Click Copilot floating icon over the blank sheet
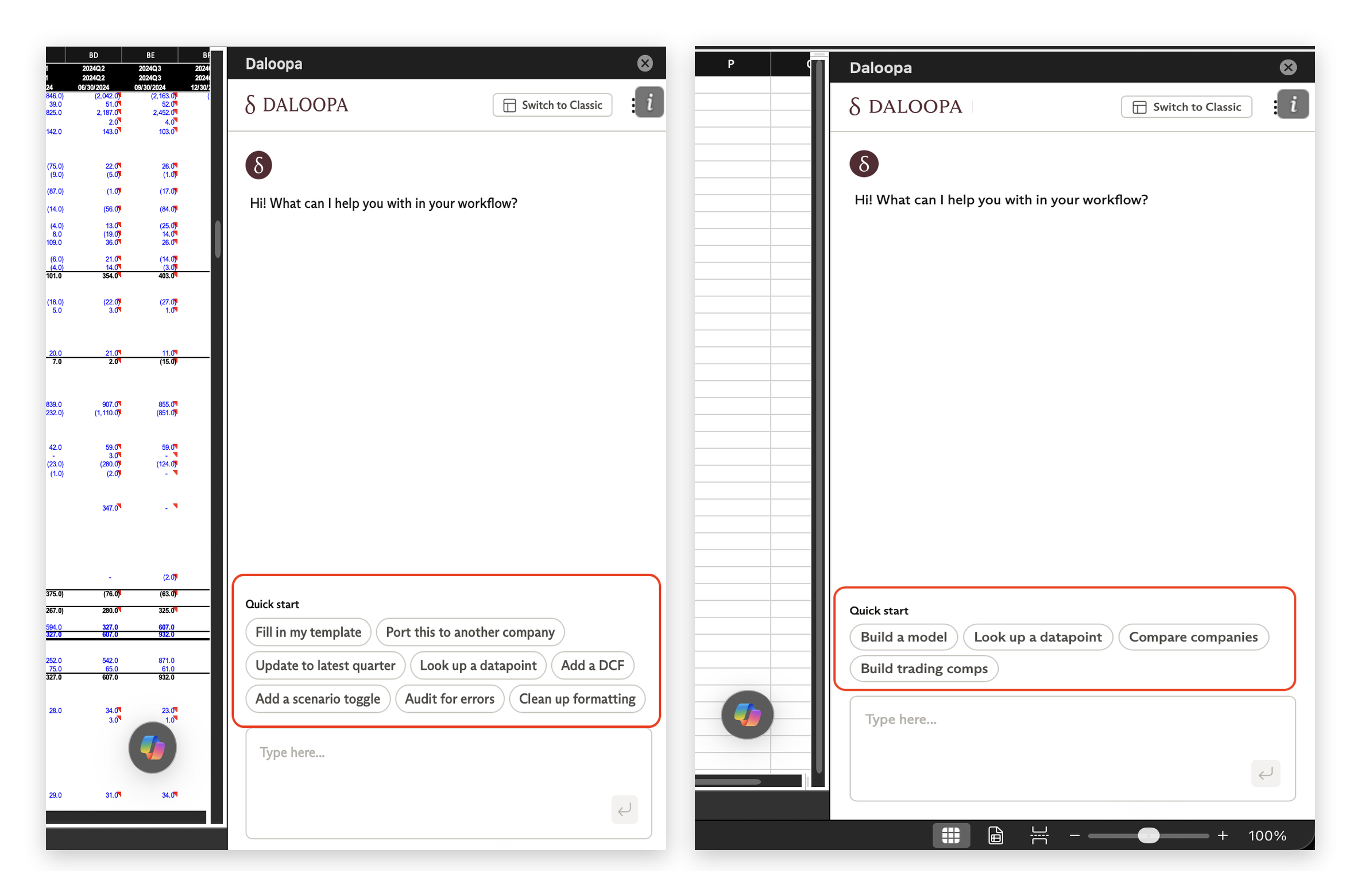 747,715
